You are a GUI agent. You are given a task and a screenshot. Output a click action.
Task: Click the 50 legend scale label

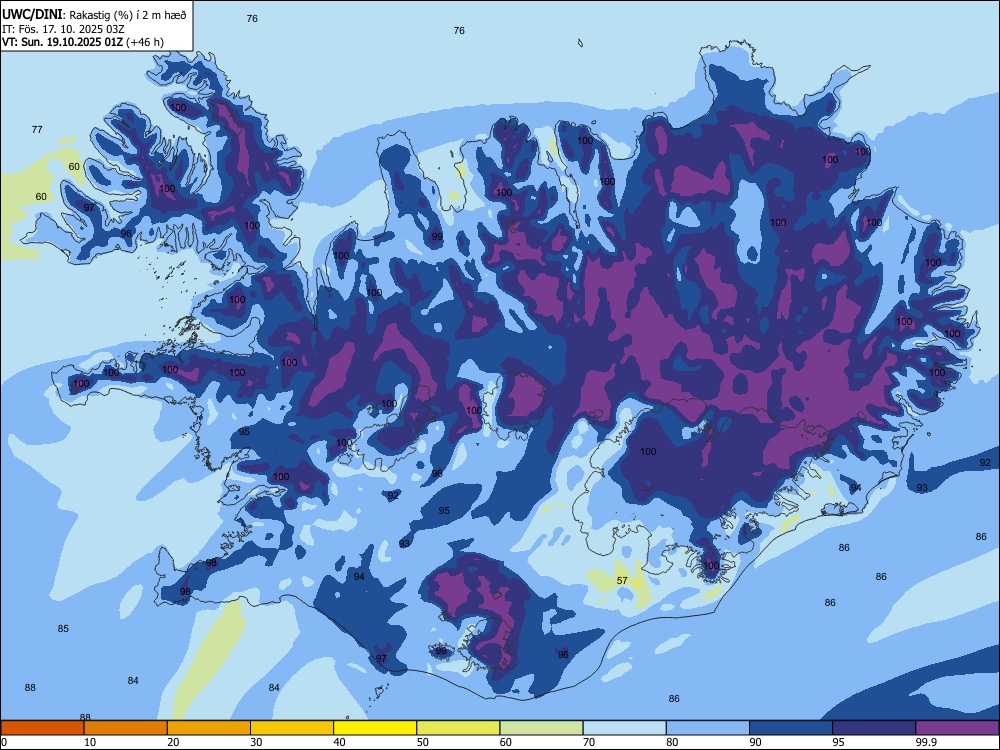422,742
